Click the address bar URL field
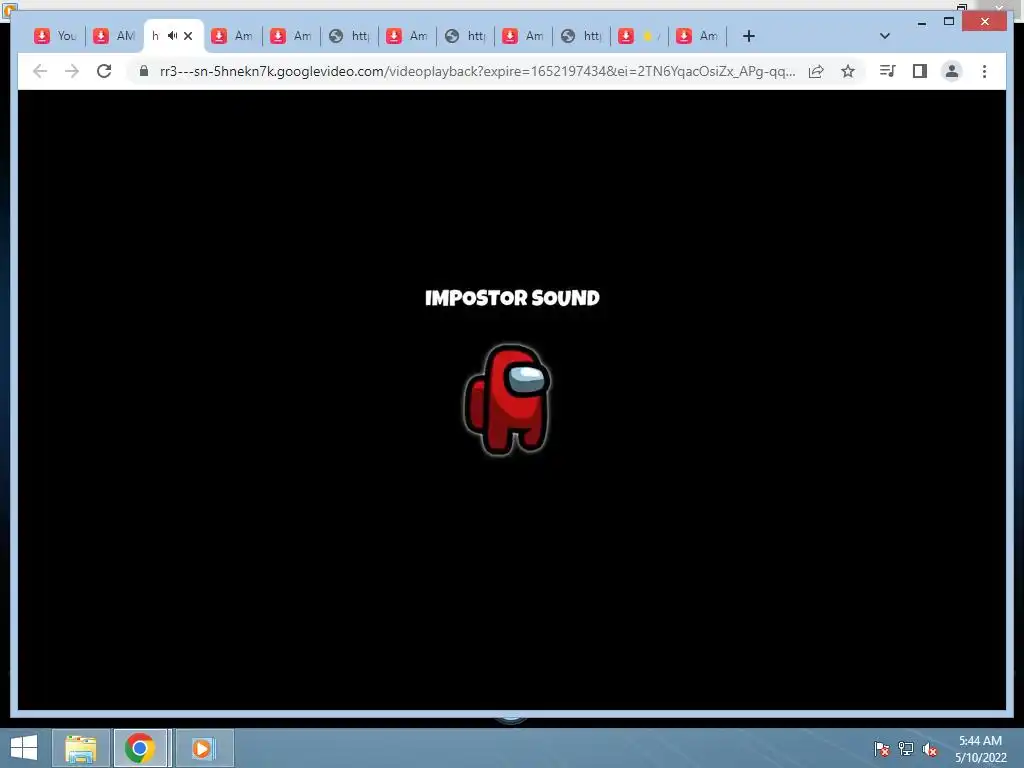The width and height of the screenshot is (1024, 768). pyautogui.click(x=477, y=71)
